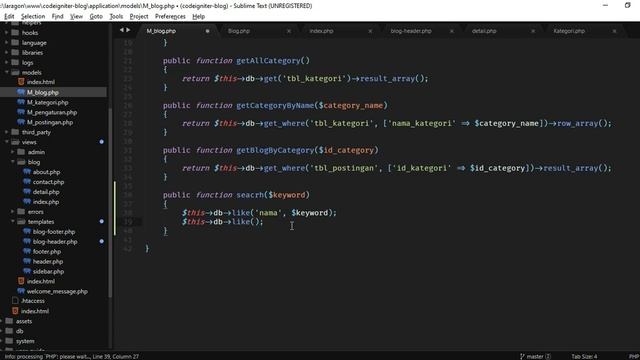The width and height of the screenshot is (640, 360).
Task: Expand the logs folder
Action: tap(7, 62)
